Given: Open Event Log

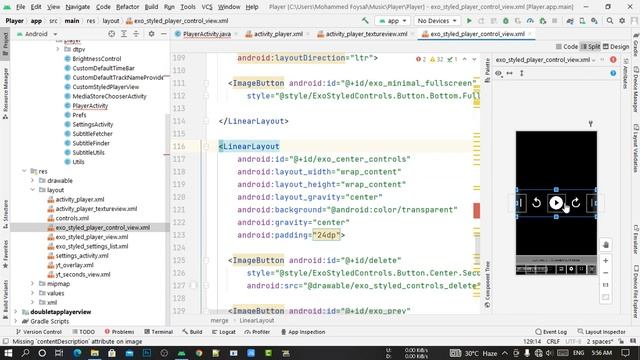Looking at the screenshot, I should tap(551, 332).
